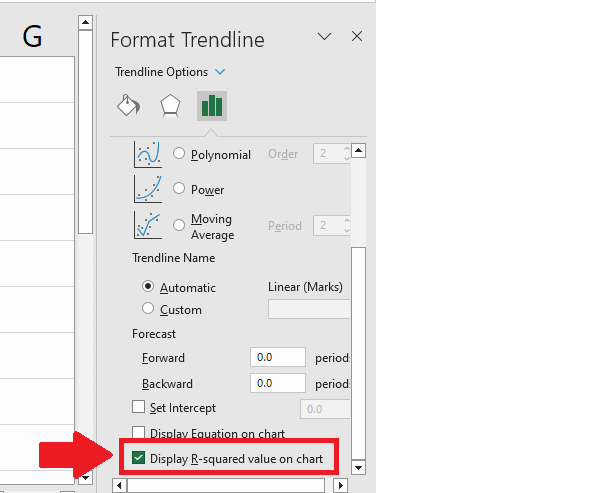Click the Trendline Options heading text
The image size is (591, 493).
[161, 72]
